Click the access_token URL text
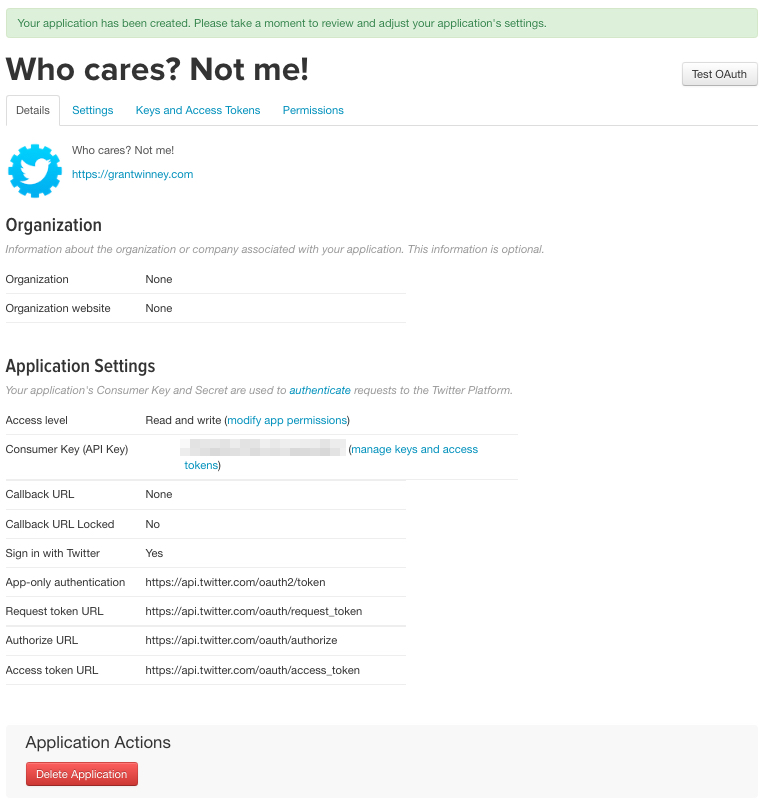The height and width of the screenshot is (808, 766). coord(253,670)
